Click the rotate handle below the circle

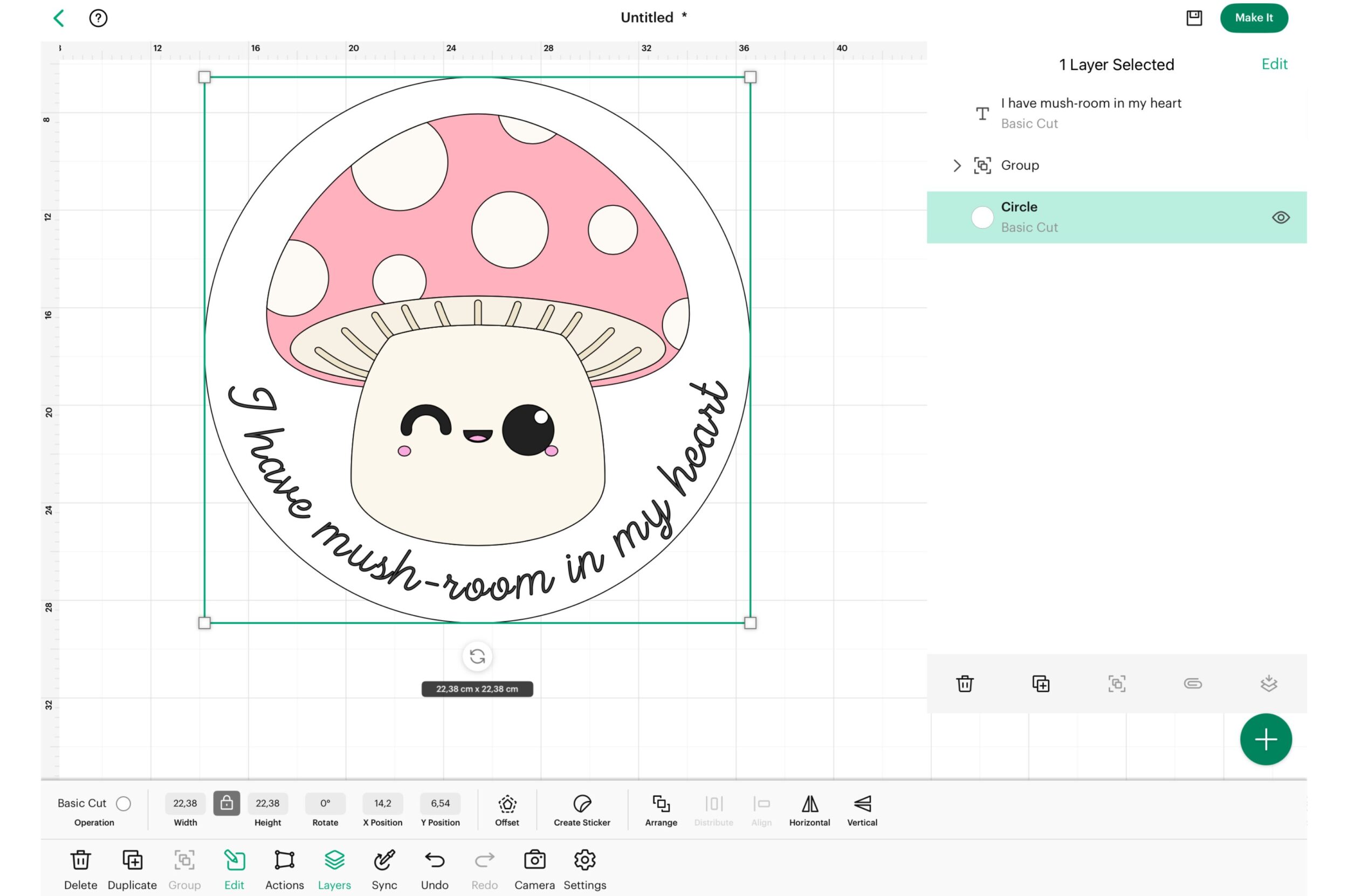(477, 657)
